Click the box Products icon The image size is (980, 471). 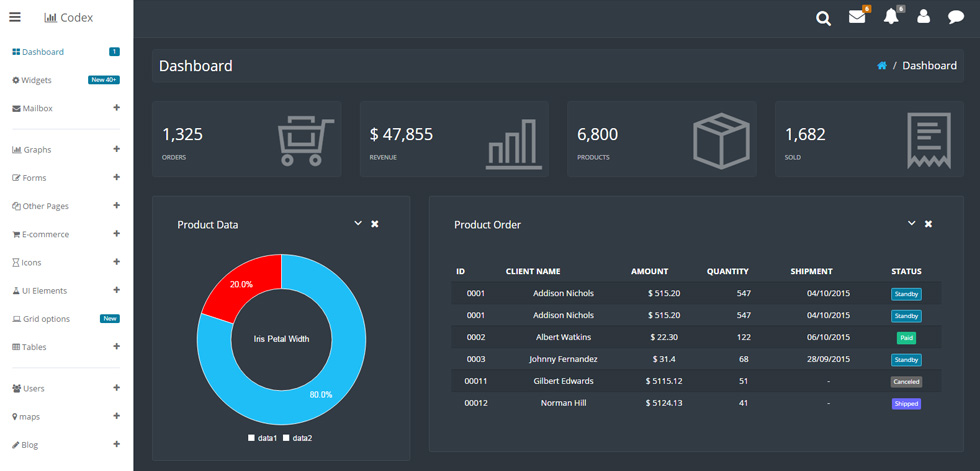point(721,141)
